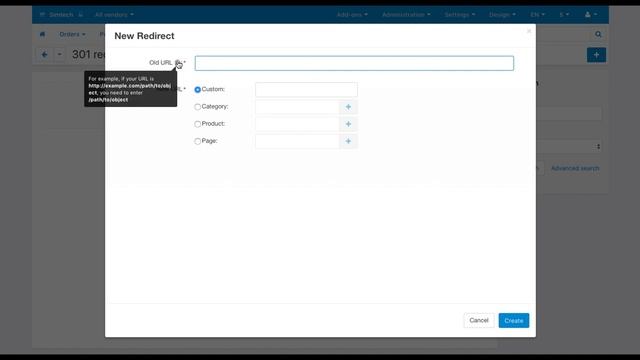This screenshot has width=640, height=360.
Task: Open the EN language dropdown
Action: (x=537, y=15)
